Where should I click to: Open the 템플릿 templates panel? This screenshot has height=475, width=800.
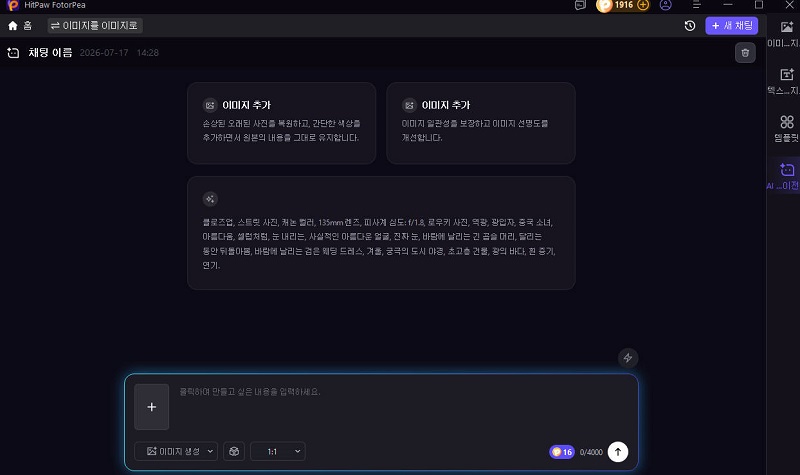point(786,129)
